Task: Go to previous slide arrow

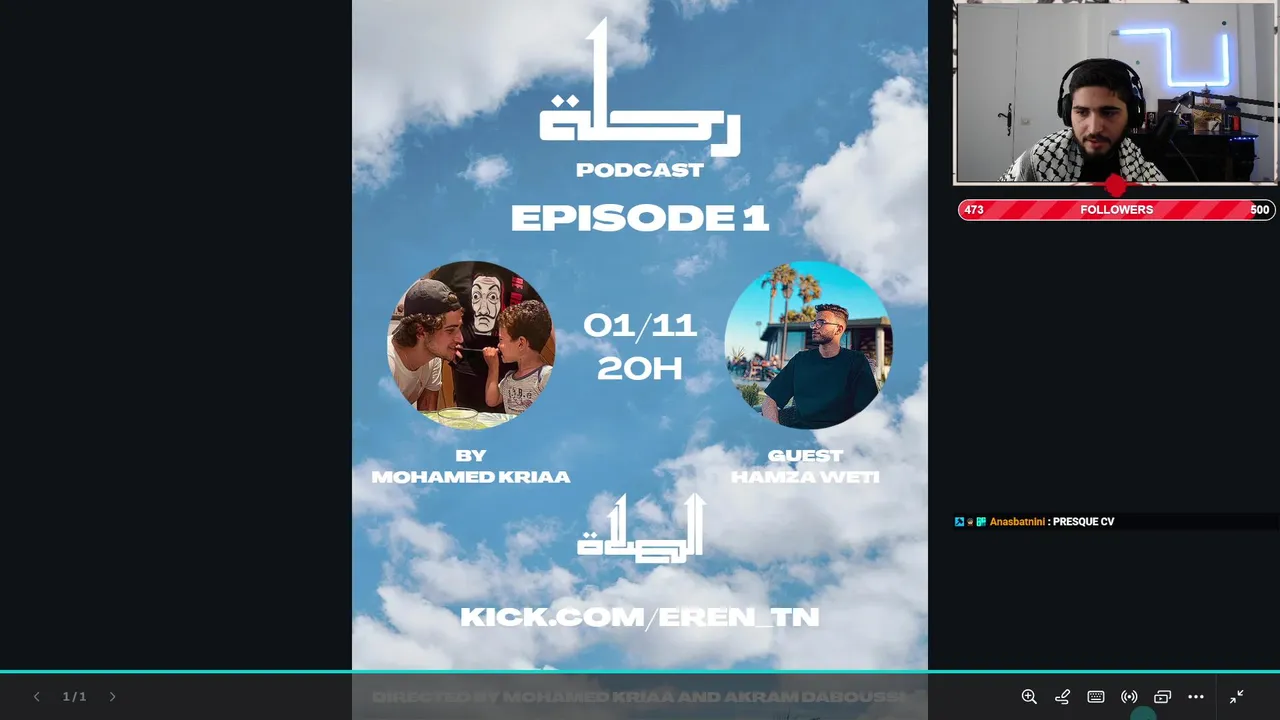Action: [37, 697]
